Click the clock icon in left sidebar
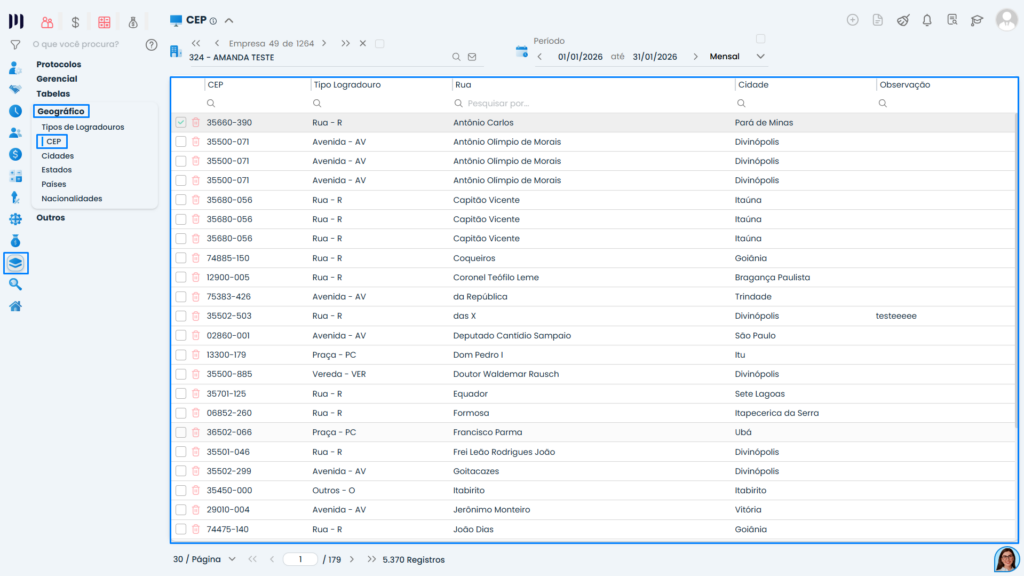 (15, 111)
